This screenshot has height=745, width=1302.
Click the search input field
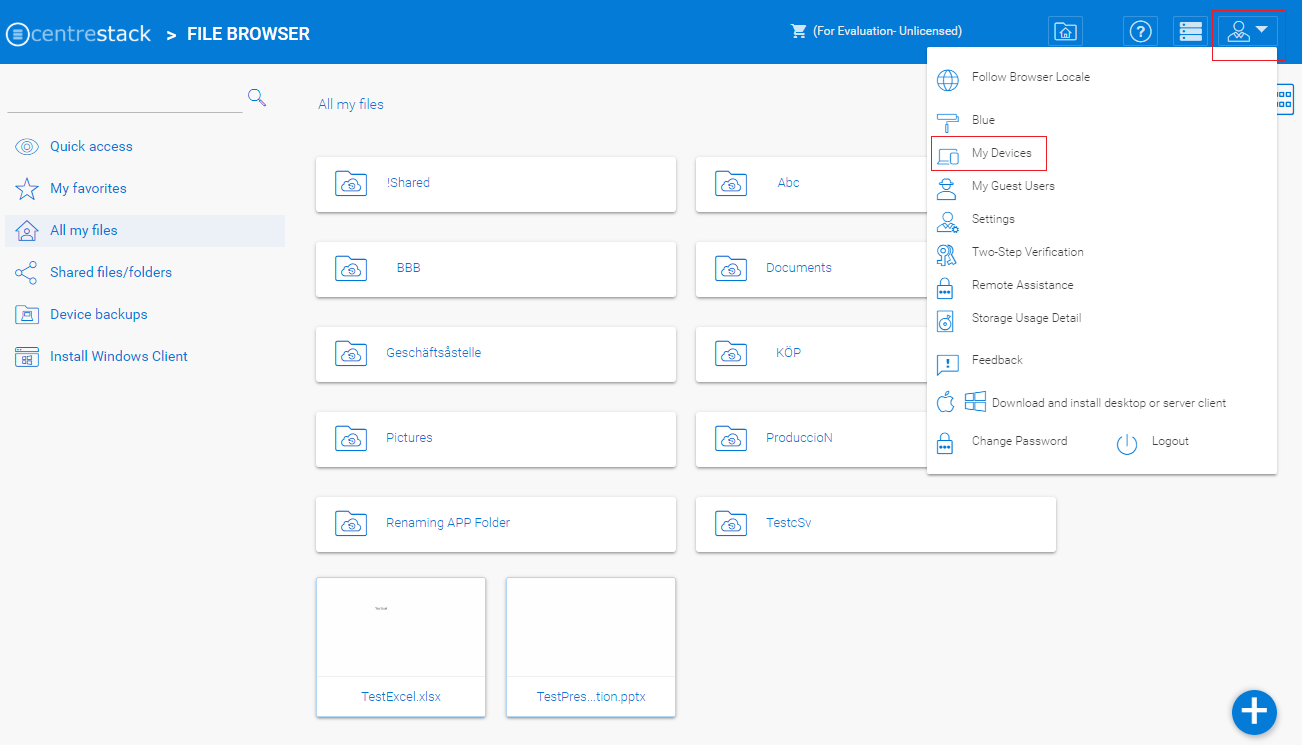click(x=125, y=98)
